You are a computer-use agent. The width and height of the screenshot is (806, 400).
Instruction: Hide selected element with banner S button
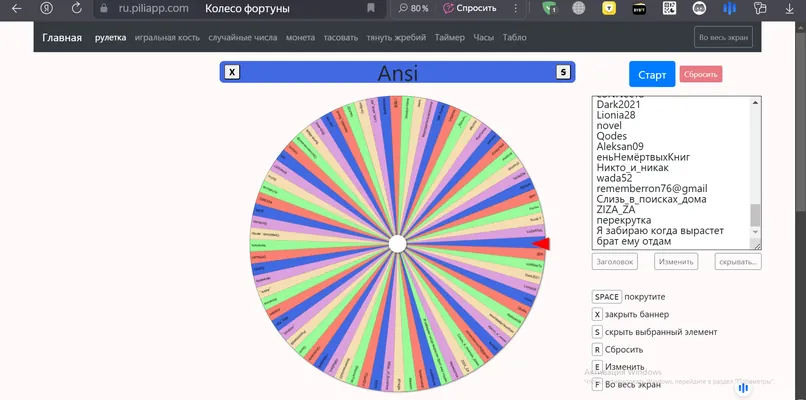click(x=563, y=72)
